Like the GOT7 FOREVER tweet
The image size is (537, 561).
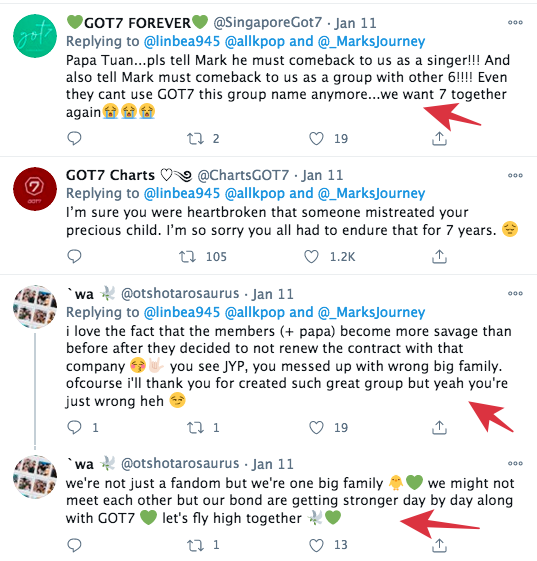point(316,138)
